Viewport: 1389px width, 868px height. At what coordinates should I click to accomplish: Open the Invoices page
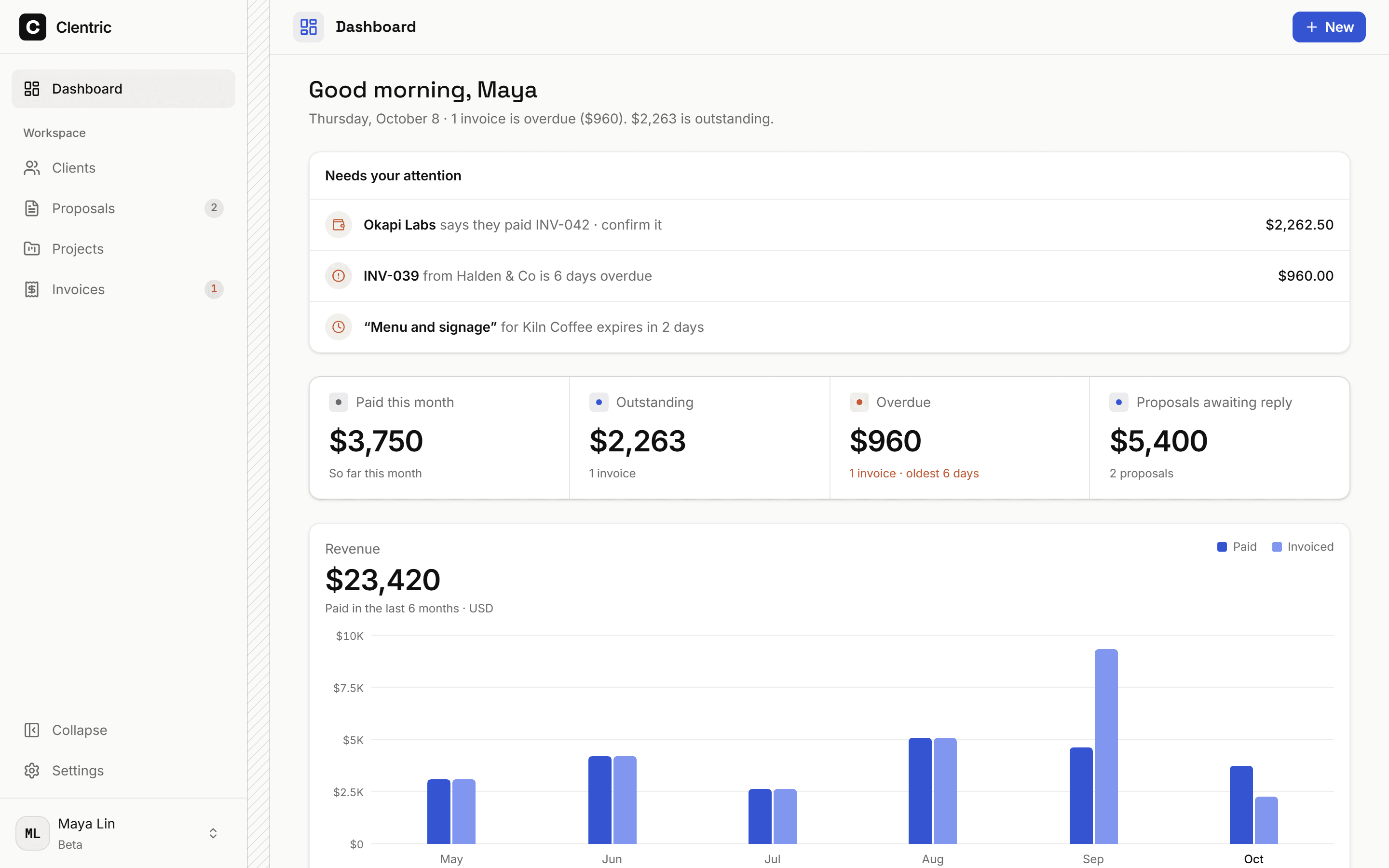pos(123,289)
